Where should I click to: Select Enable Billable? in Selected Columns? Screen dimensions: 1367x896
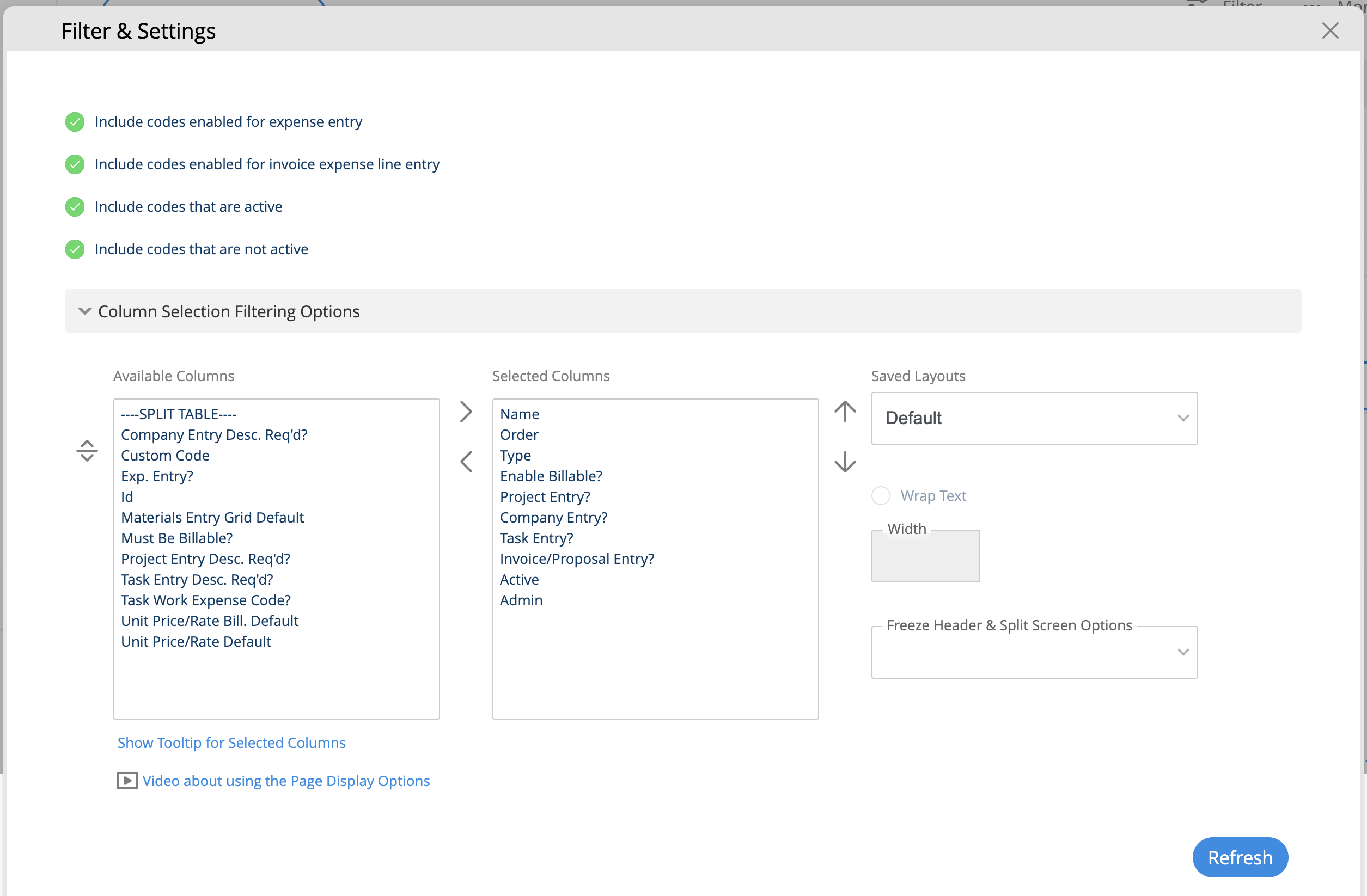[550, 476]
